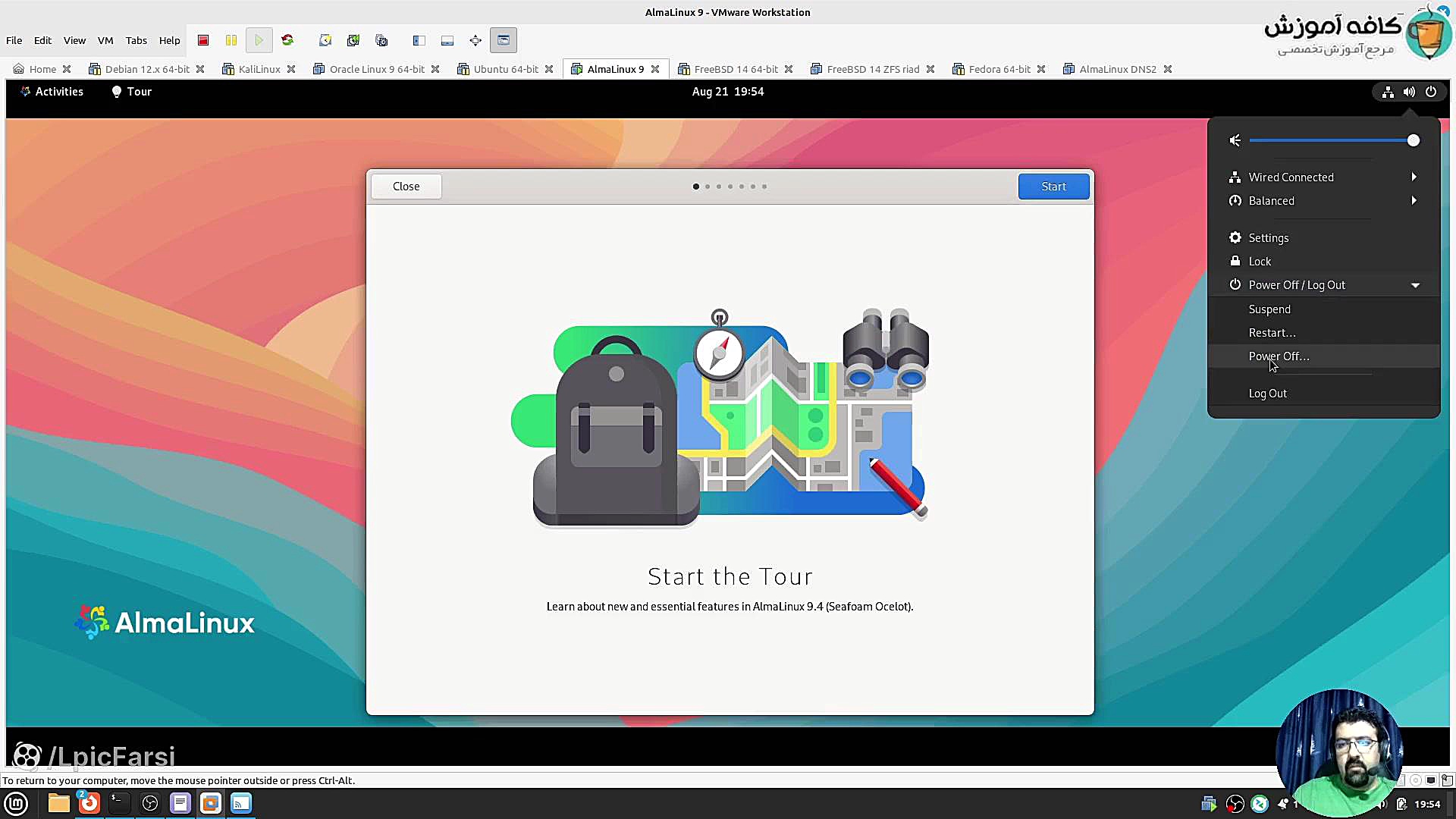Click the console view toolbar icon
The width and height of the screenshot is (1456, 819).
(504, 40)
